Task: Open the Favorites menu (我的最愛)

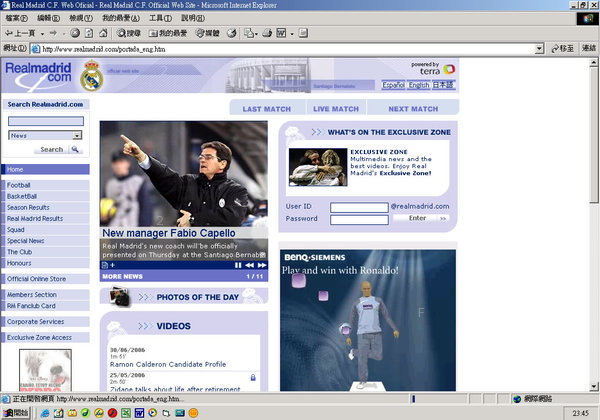Action: 121,18
